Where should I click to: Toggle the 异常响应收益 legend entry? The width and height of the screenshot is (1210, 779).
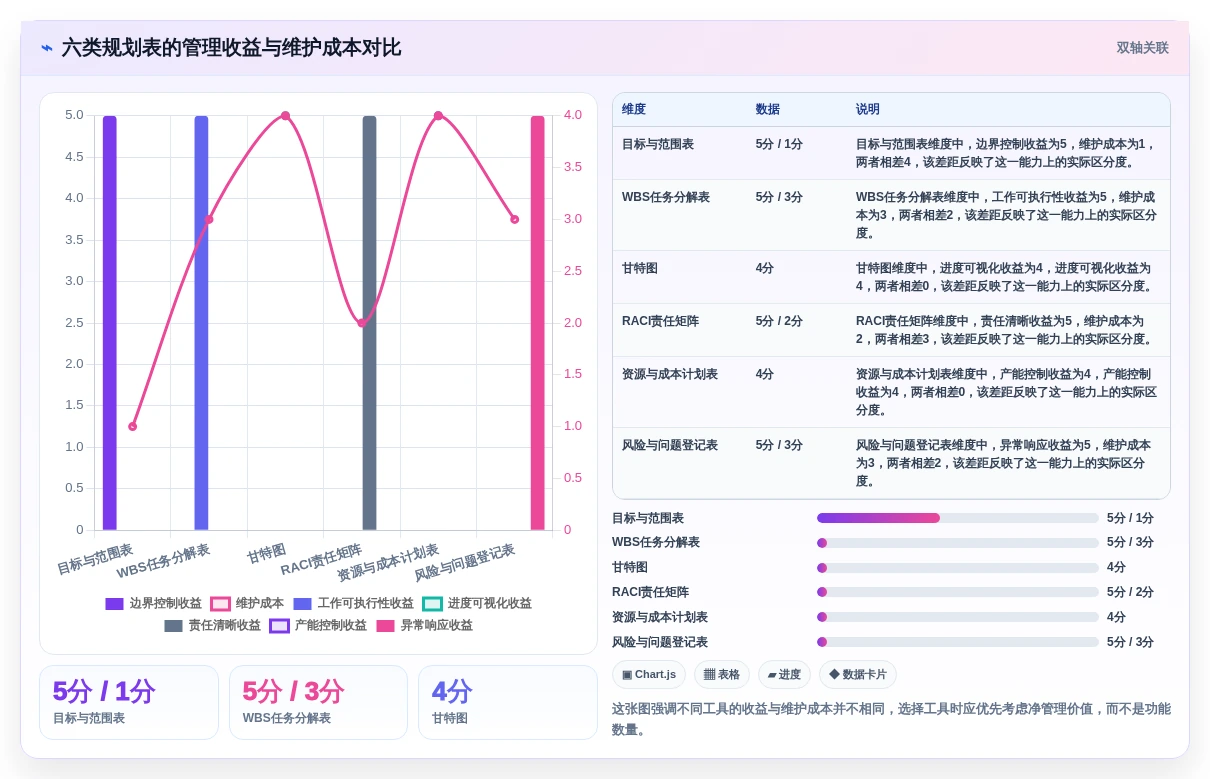(424, 626)
